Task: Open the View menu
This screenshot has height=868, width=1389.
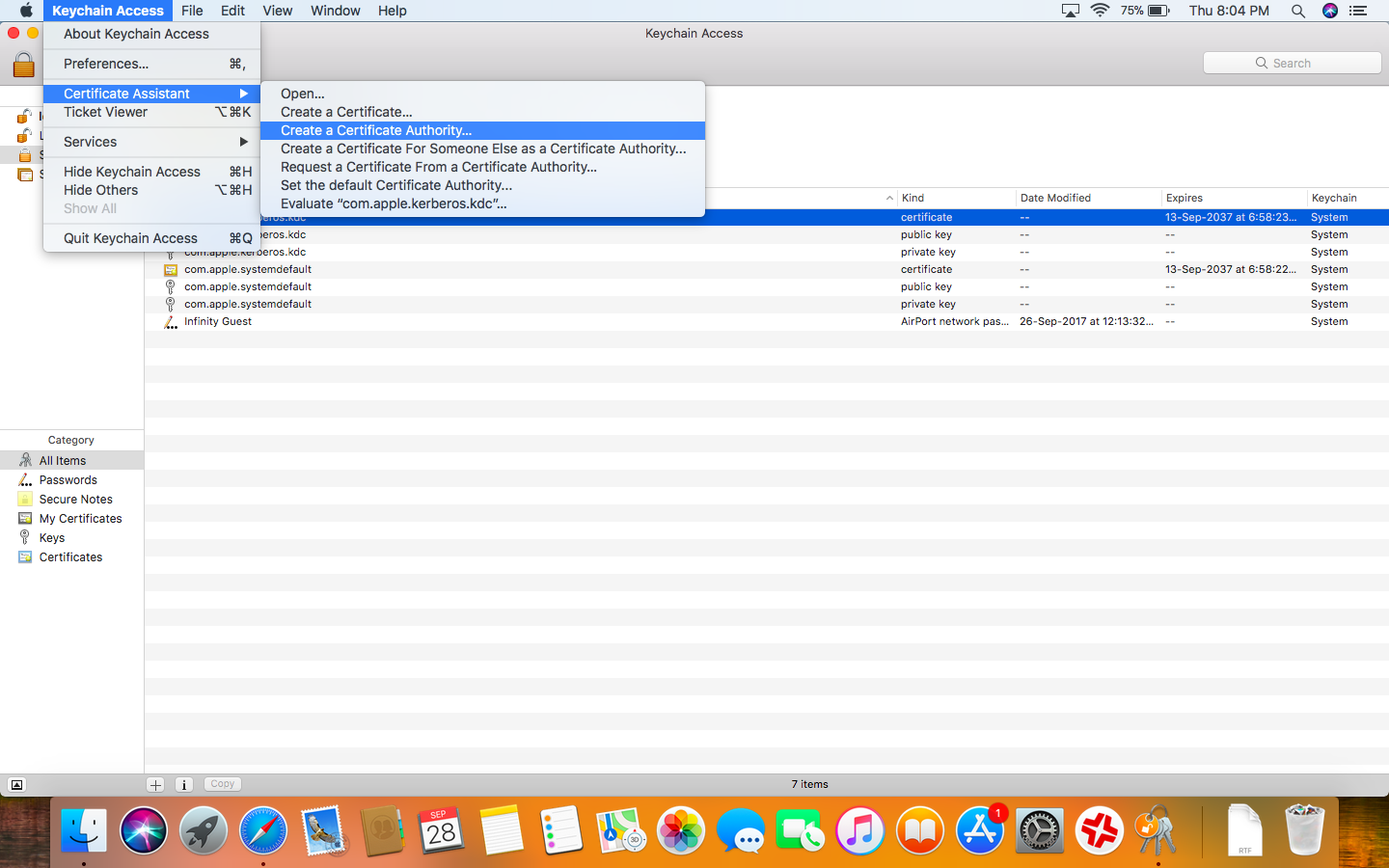Action: [277, 11]
